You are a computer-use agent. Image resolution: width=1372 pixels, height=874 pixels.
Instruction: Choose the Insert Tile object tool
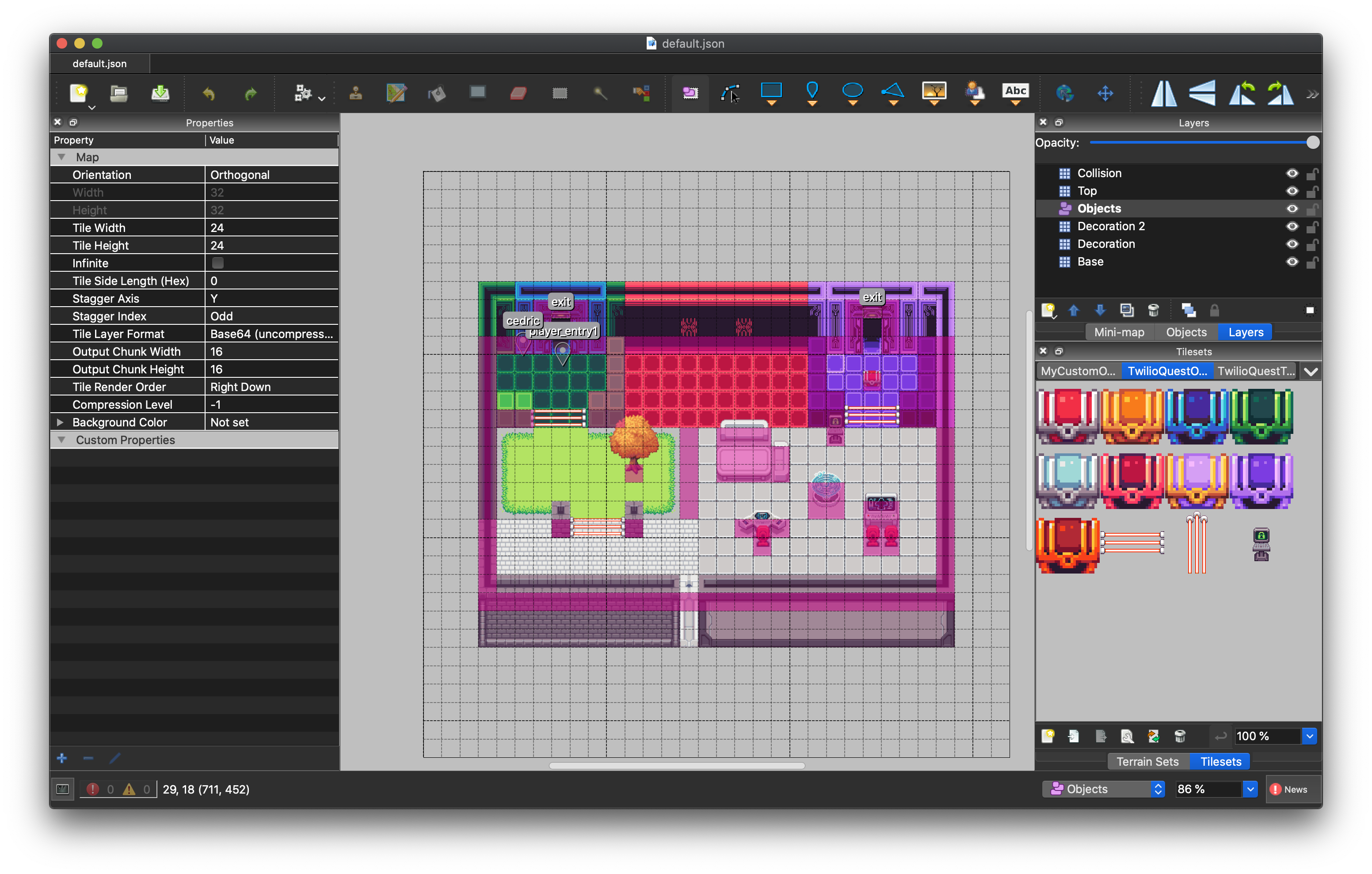(934, 93)
